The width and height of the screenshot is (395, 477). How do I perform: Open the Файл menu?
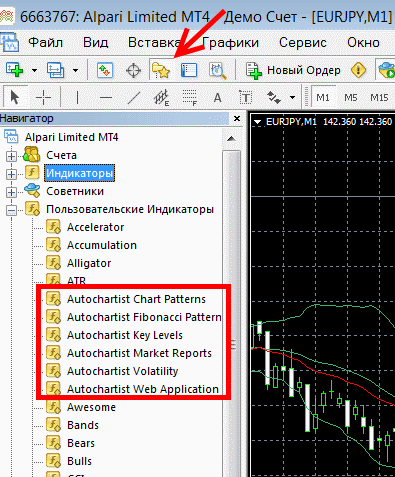[45, 43]
